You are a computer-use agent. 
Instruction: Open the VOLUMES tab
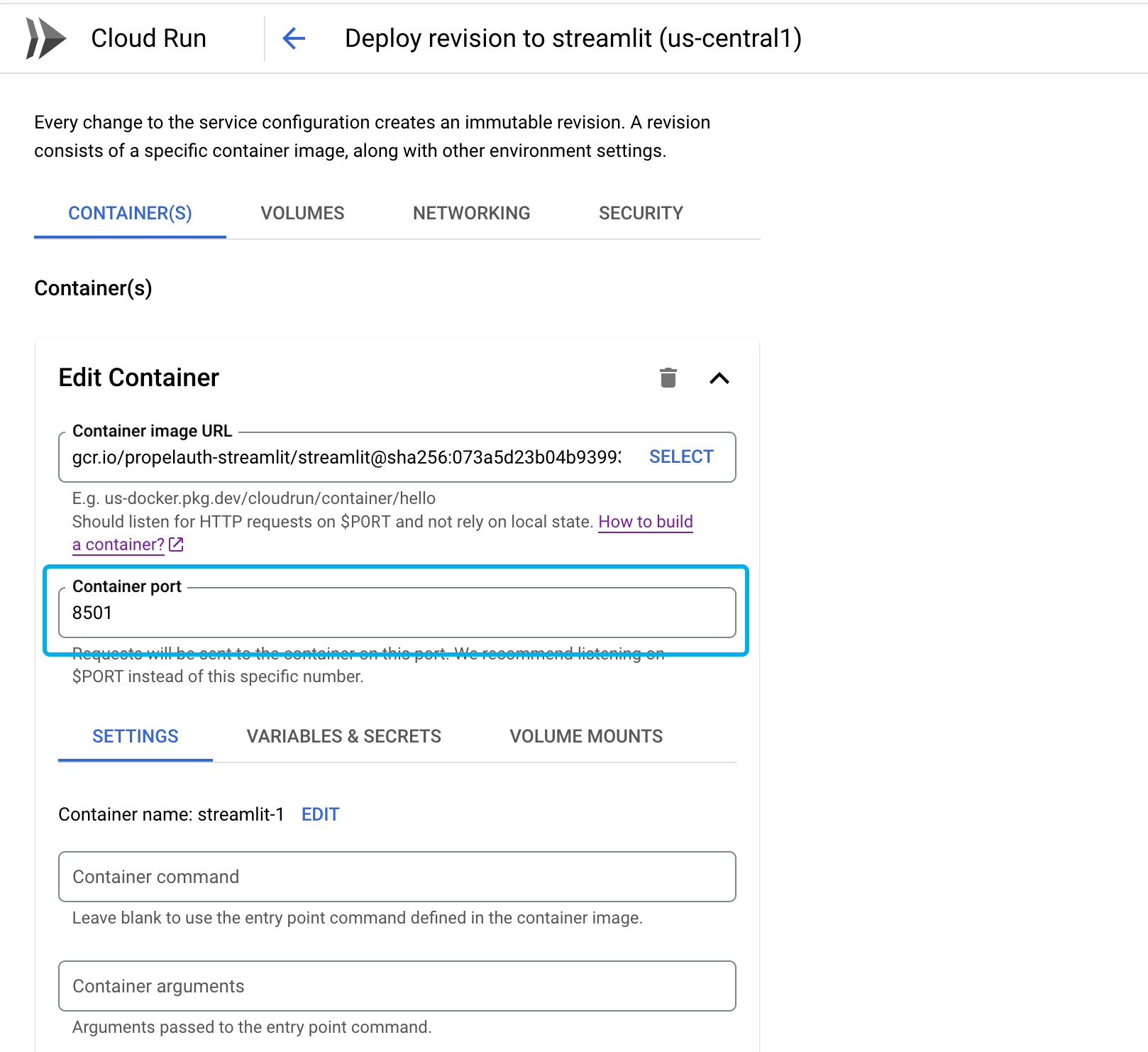point(302,213)
